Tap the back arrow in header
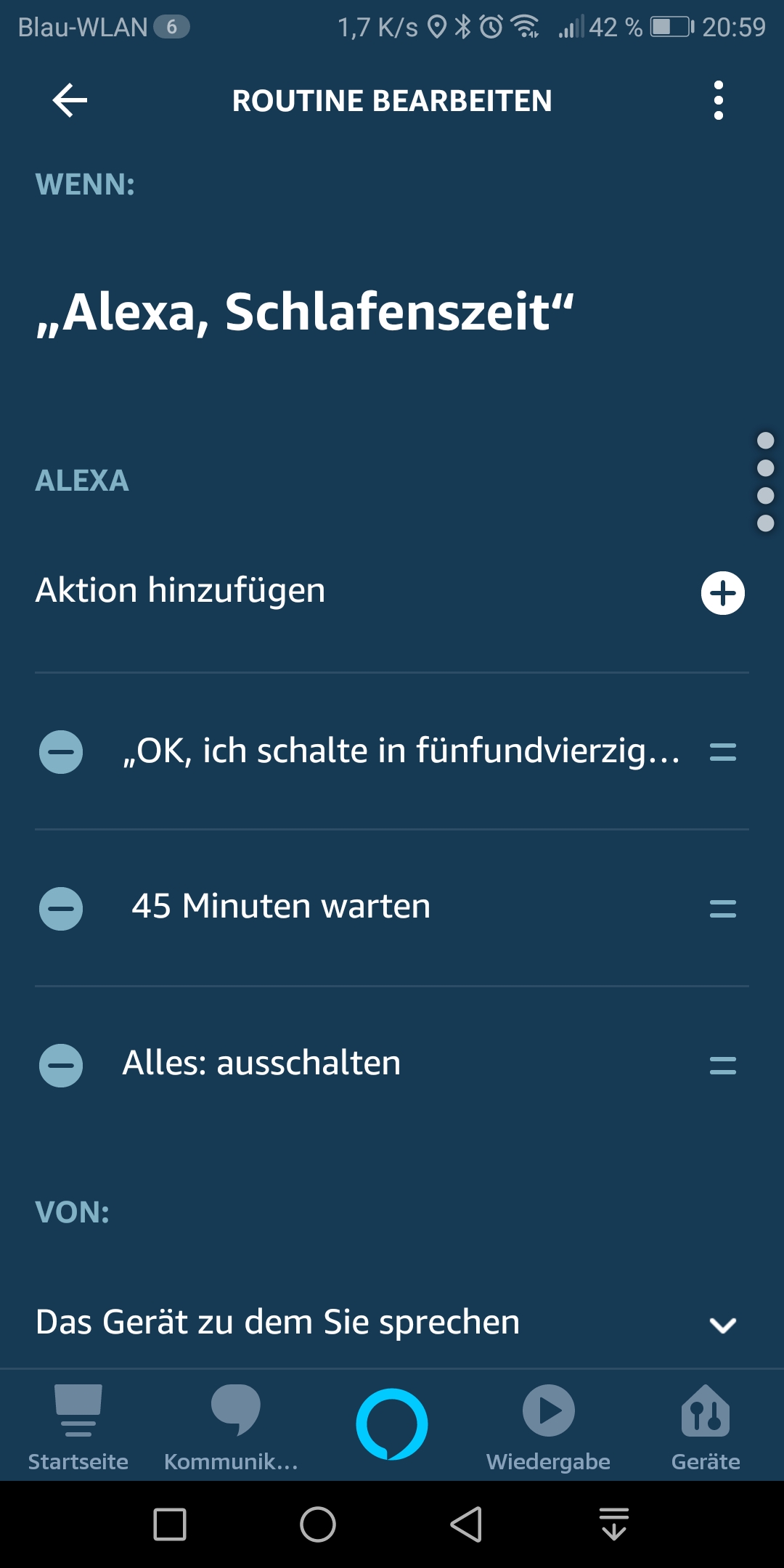784x1568 pixels. click(70, 100)
